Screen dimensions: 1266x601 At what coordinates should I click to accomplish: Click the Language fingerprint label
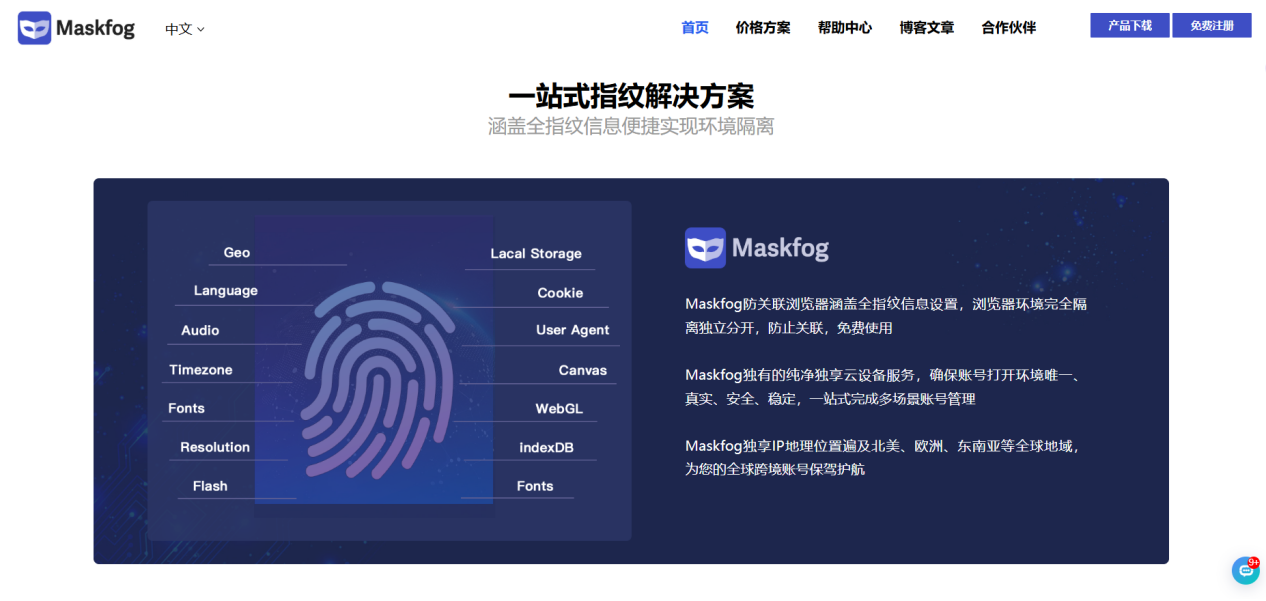pos(226,291)
